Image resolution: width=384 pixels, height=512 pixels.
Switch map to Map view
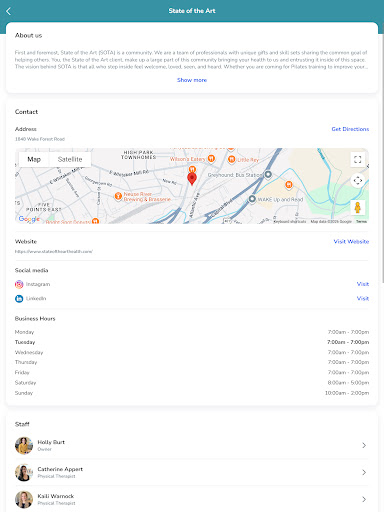34,159
